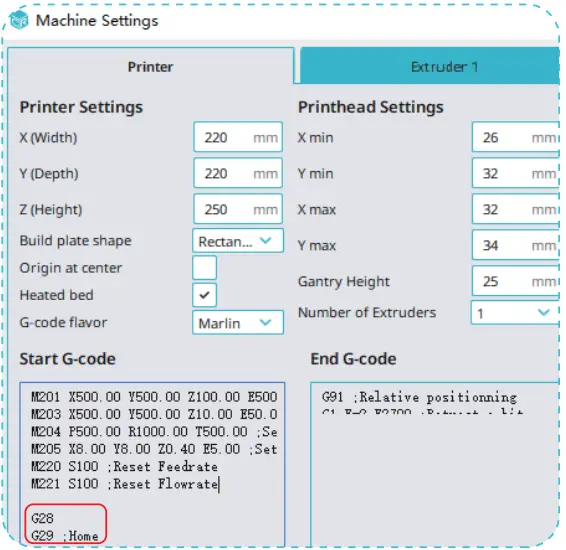566x550 pixels.
Task: Click the M203 line in Start G-code
Action: 154,414
